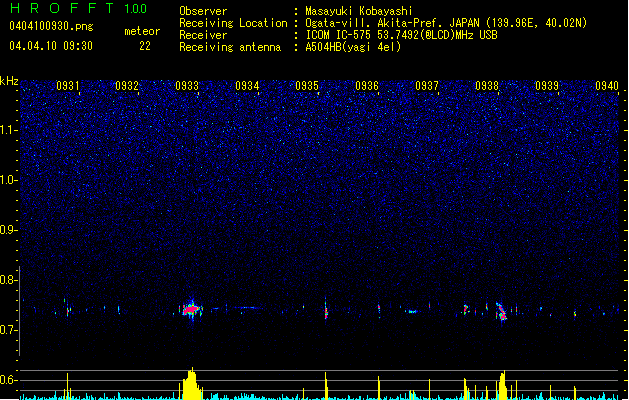The height and width of the screenshot is (400, 629).
Task: Select the filename 0404100930.png
Action: click(51, 27)
